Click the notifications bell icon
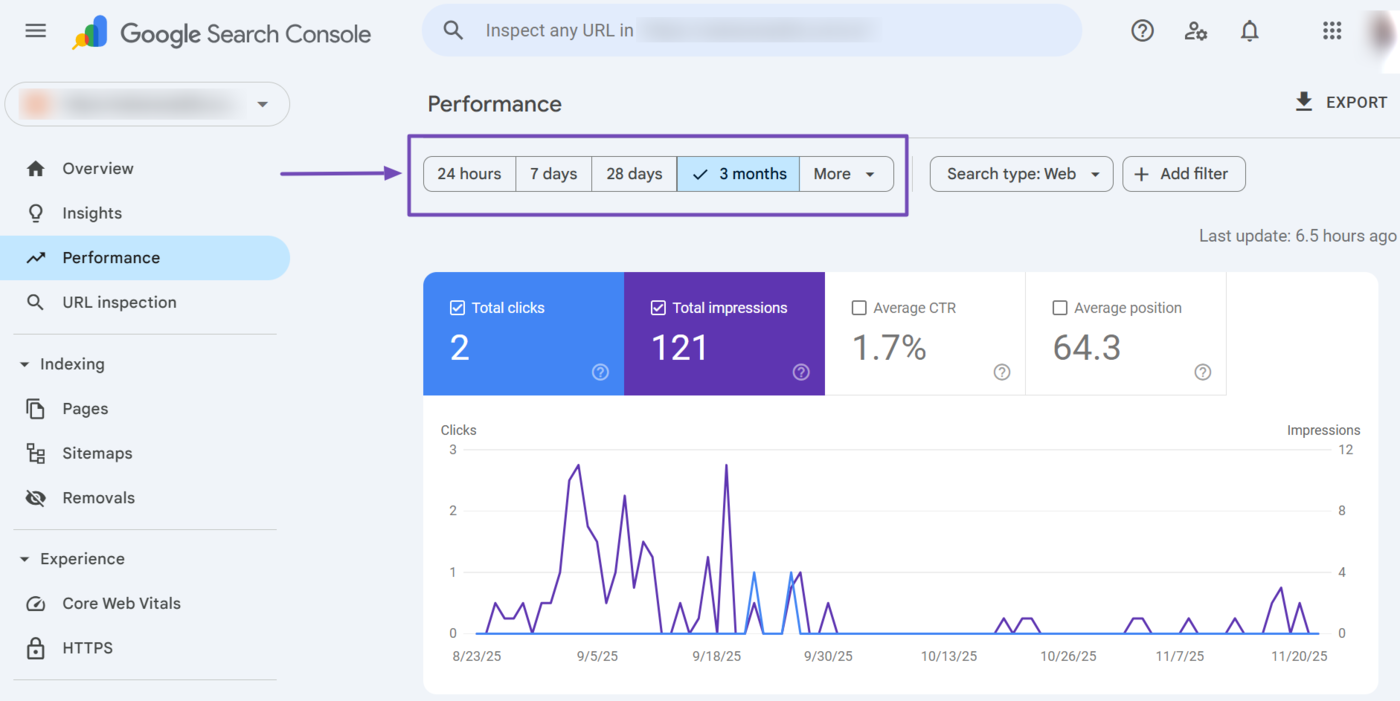The width and height of the screenshot is (1400, 701). (1249, 30)
